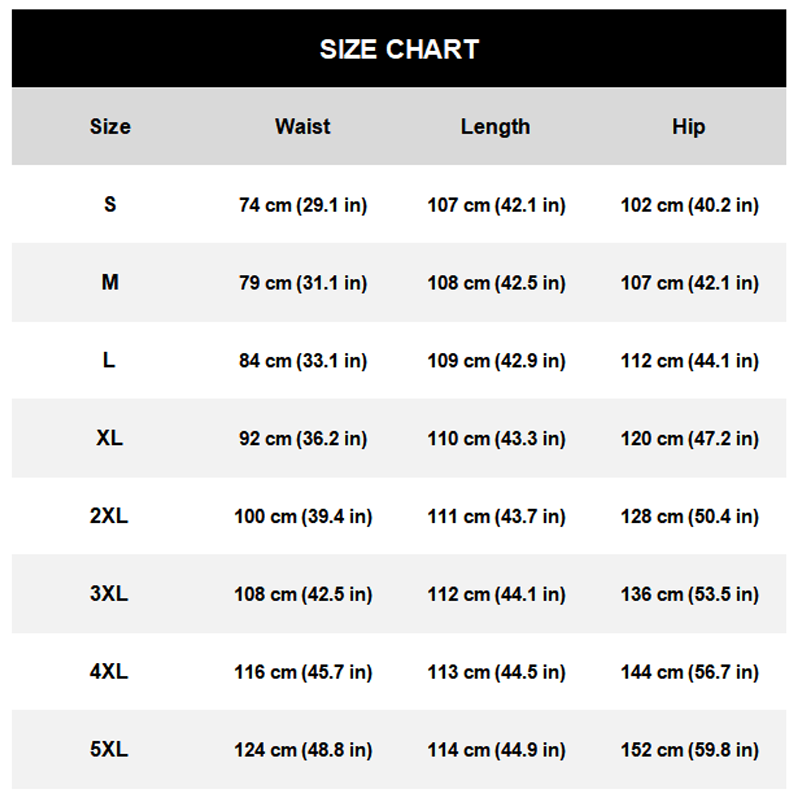Click the M size row label
Screen dimensions: 800x800
110,282
